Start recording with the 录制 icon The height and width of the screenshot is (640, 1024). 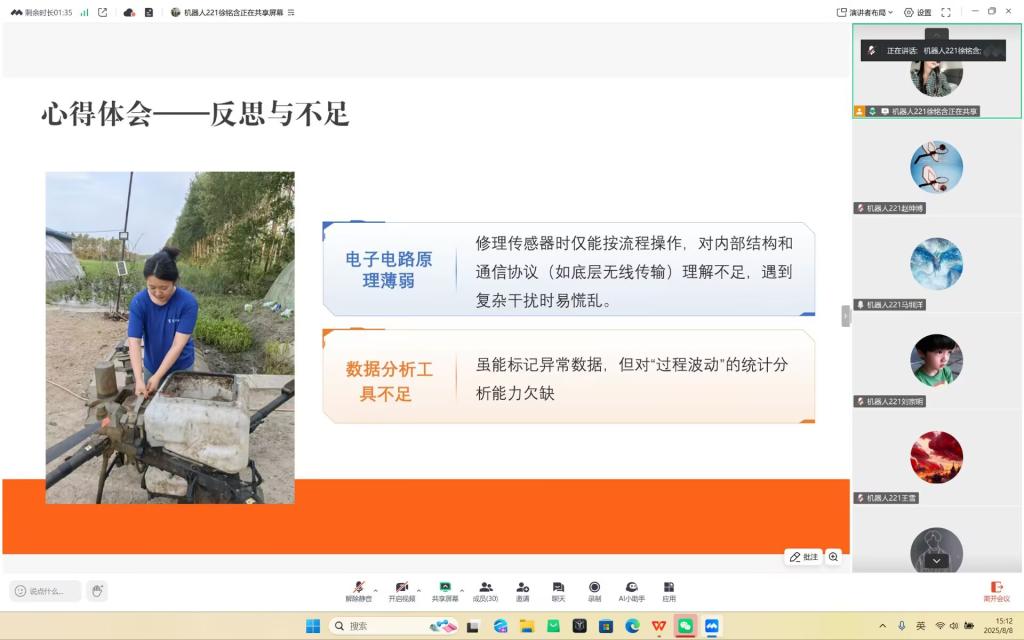click(x=594, y=589)
